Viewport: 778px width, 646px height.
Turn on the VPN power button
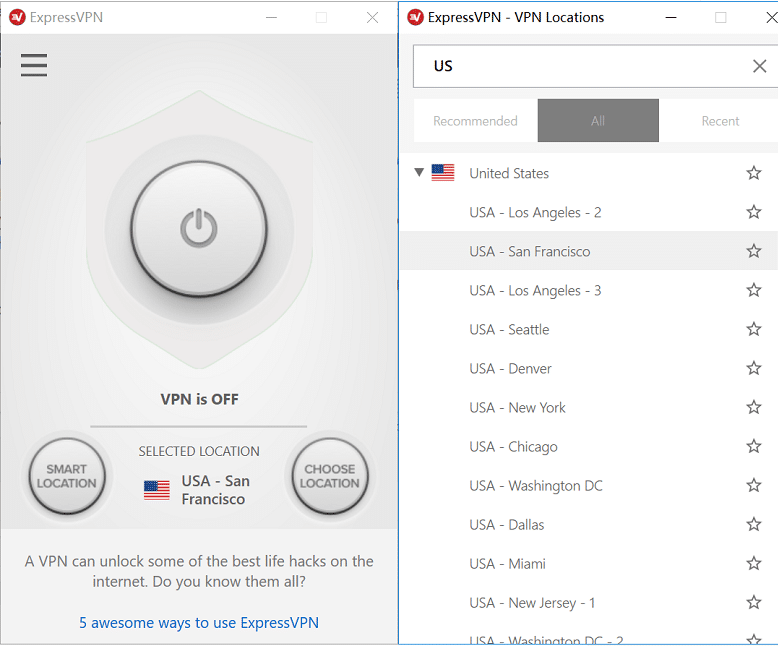(199, 229)
